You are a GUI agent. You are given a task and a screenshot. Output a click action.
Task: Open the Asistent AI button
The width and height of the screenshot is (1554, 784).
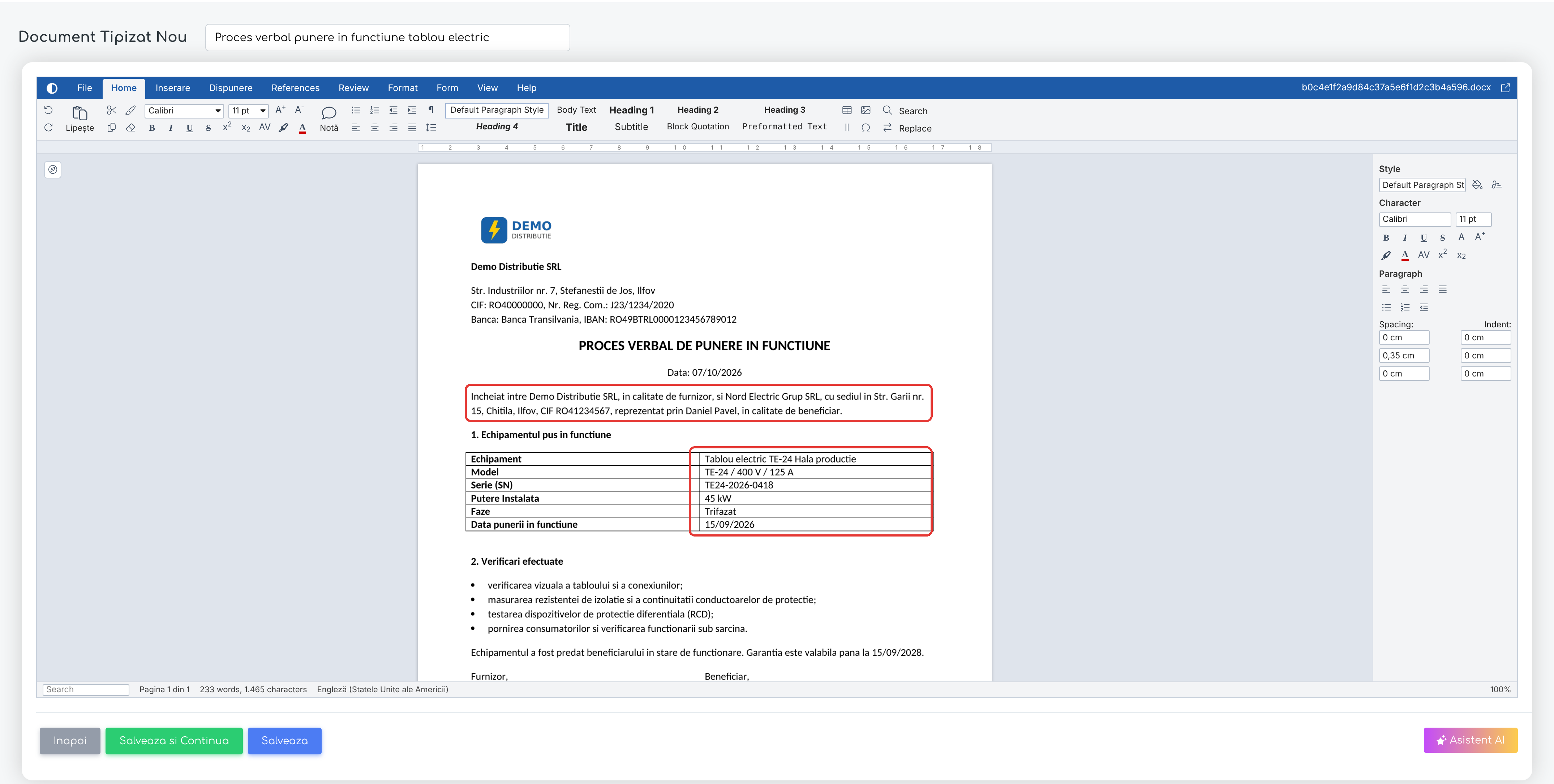(x=1470, y=740)
